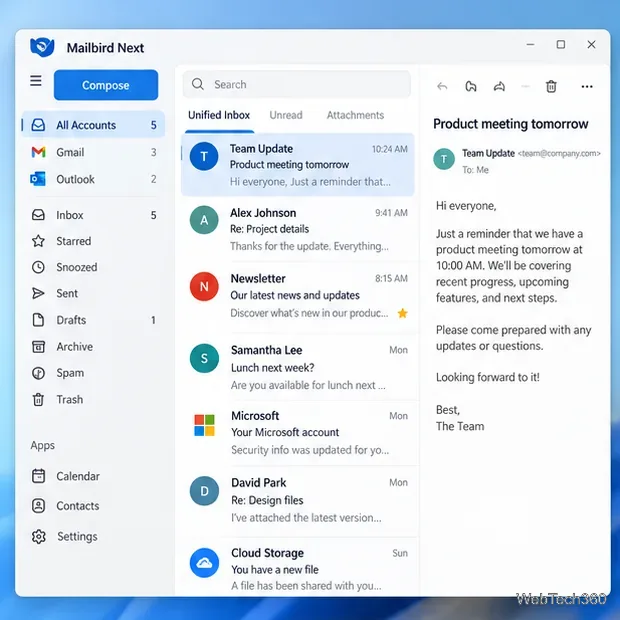The height and width of the screenshot is (620, 620).
Task: Open the Spam folder
Action: pyautogui.click(x=93, y=373)
